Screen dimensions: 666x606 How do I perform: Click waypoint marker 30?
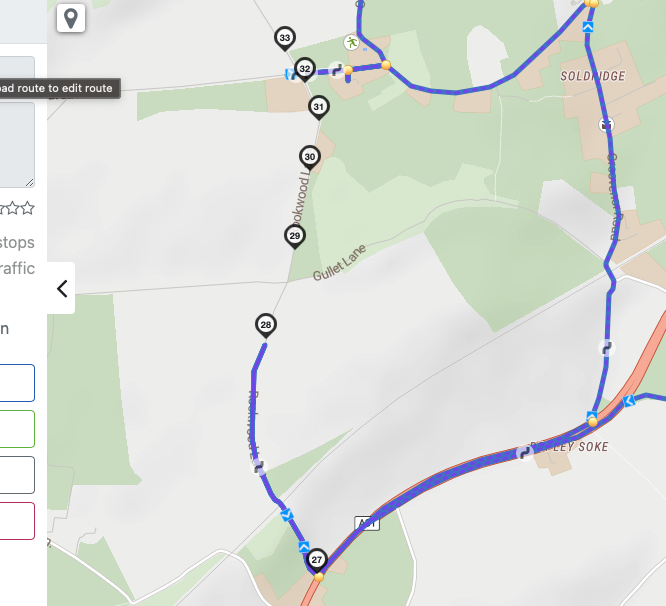310,158
